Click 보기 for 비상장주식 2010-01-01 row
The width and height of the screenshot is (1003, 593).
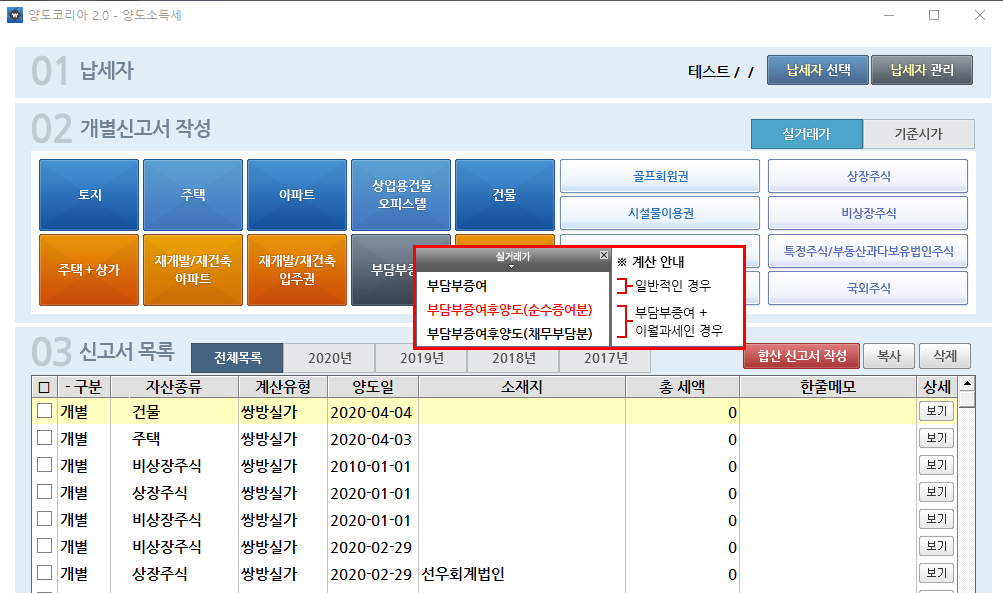coord(936,464)
